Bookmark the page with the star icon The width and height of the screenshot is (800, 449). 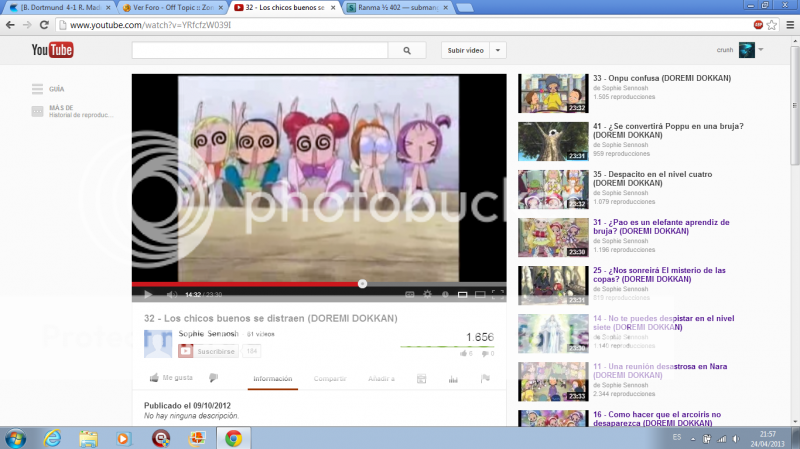(x=771, y=24)
